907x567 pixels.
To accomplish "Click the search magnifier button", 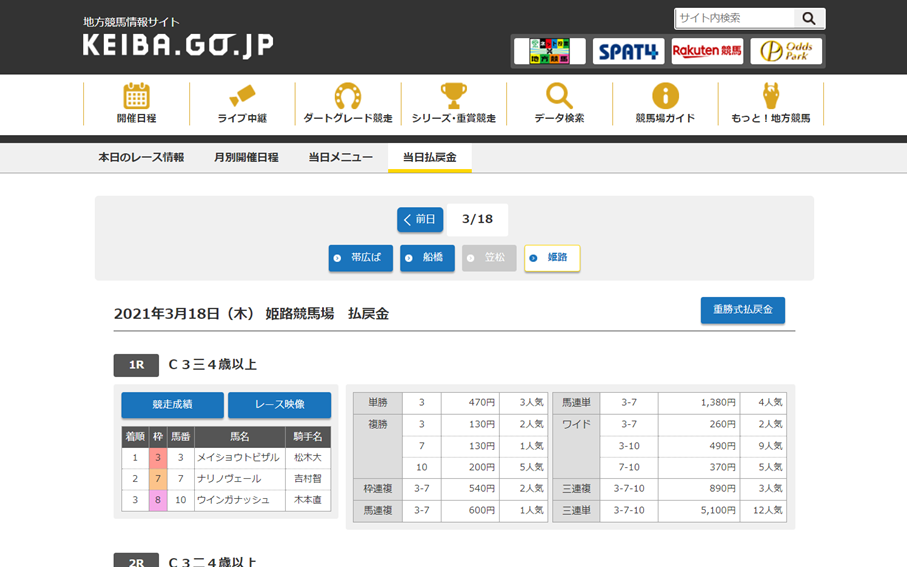I will [x=809, y=18].
